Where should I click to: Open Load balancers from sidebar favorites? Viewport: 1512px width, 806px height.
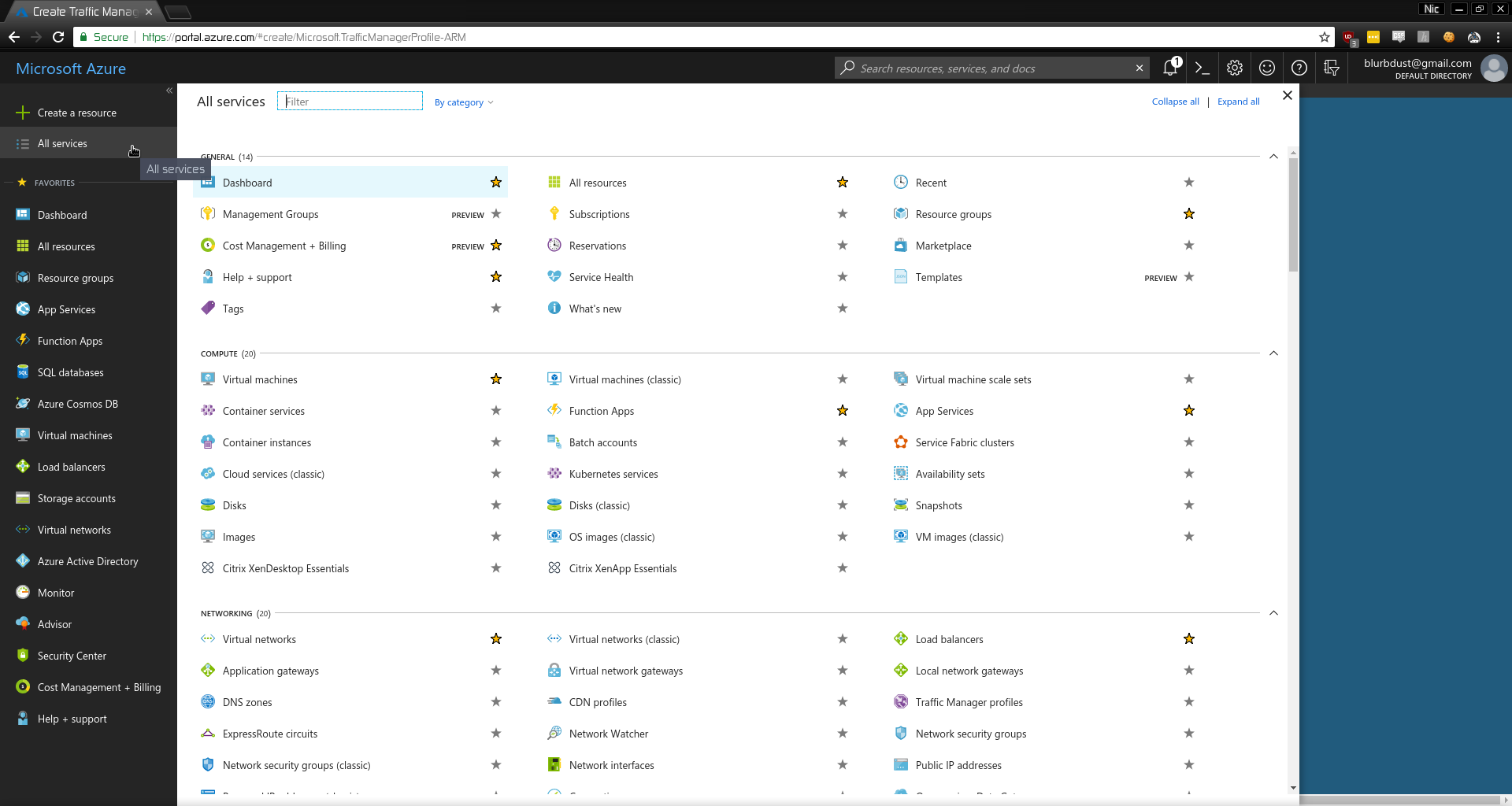coord(88,466)
